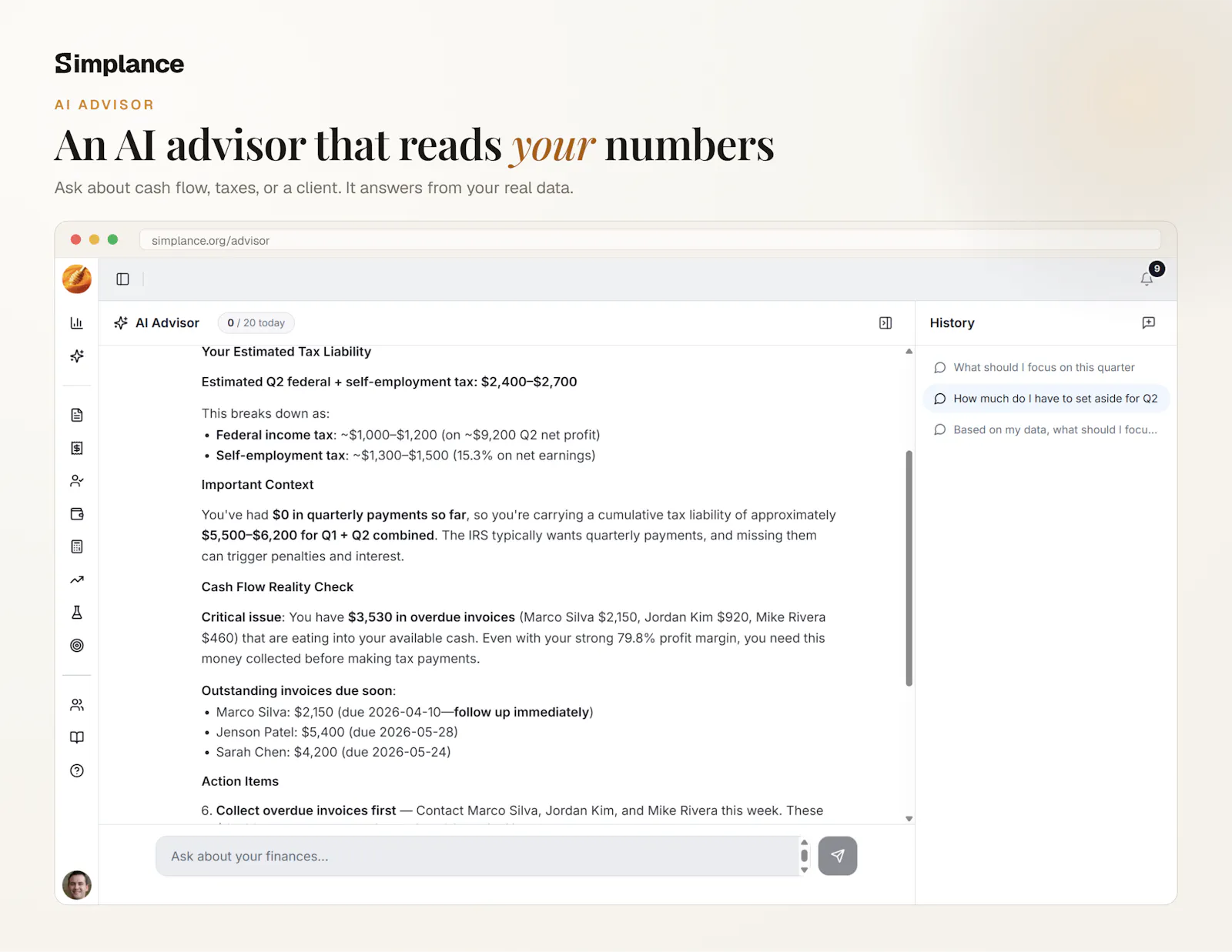Open the dollar receipt icon in the sidebar
The image size is (1232, 952).
[77, 448]
